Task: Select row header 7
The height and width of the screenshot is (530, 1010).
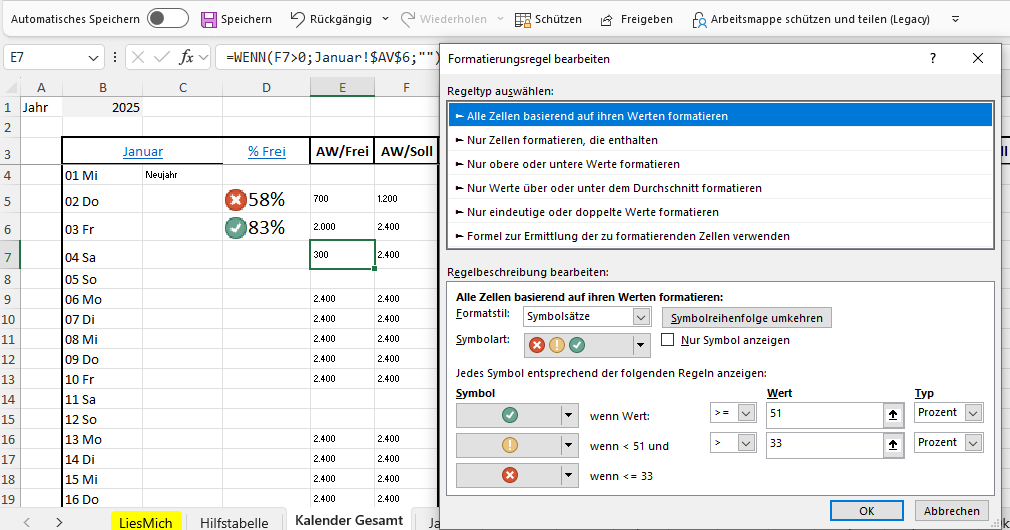Action: pyautogui.click(x=9, y=257)
